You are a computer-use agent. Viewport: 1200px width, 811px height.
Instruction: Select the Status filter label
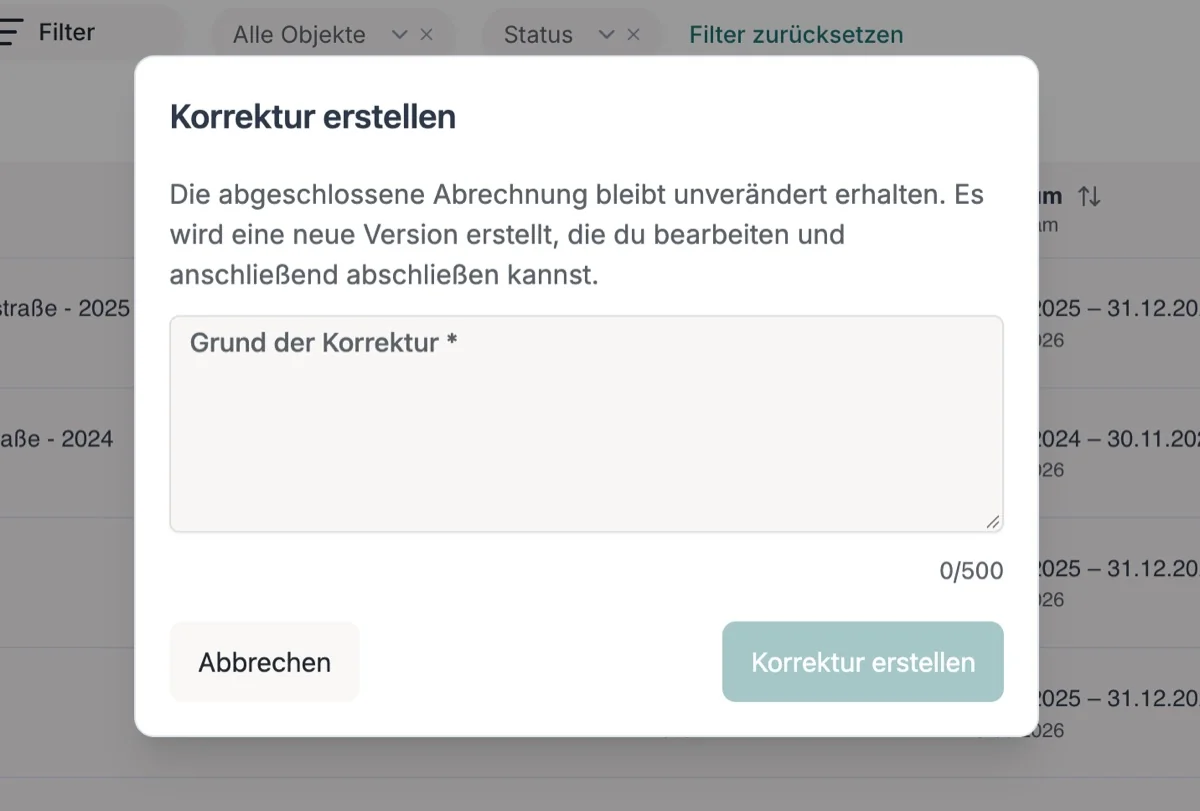click(x=538, y=35)
